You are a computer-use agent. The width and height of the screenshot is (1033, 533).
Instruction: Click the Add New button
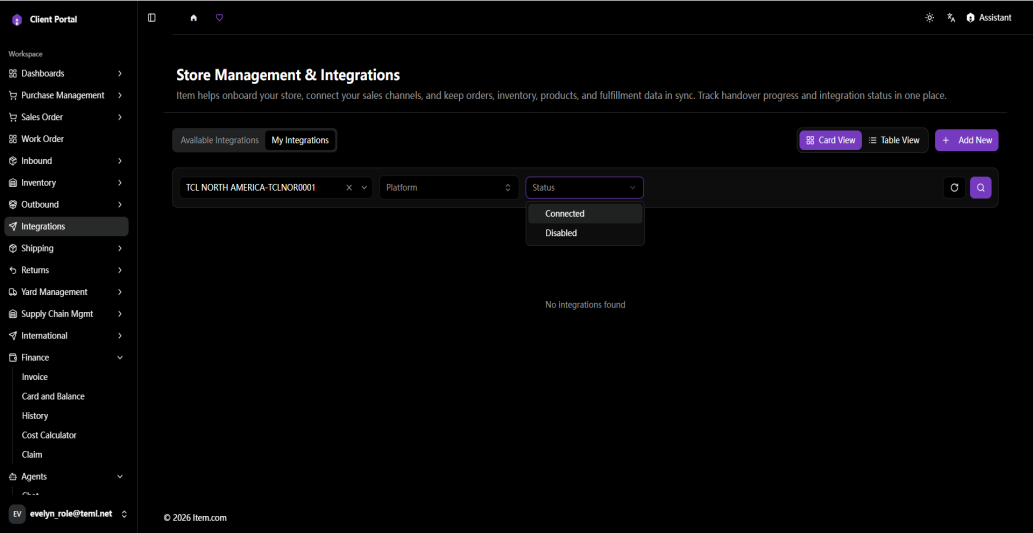coord(966,140)
